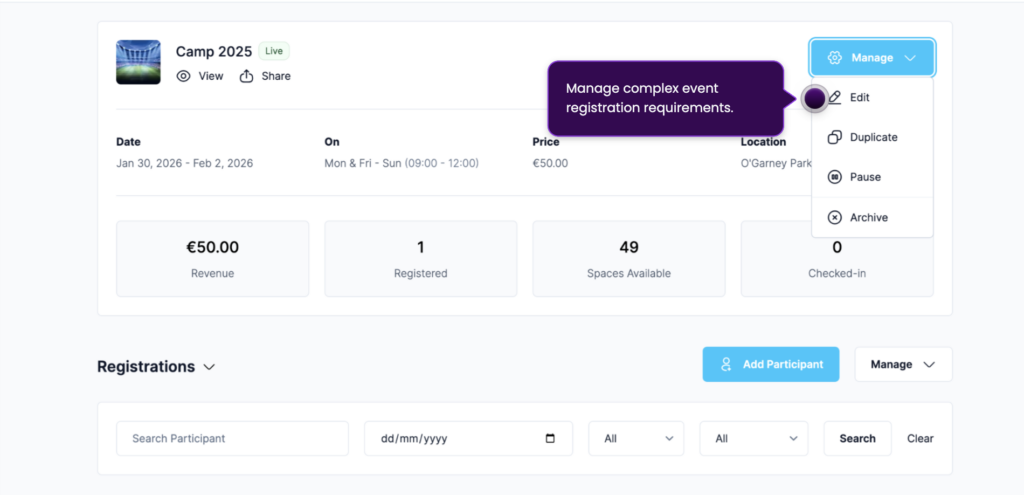Choose Edit from the Manage menu
The width and height of the screenshot is (1024, 495).
tap(872, 97)
